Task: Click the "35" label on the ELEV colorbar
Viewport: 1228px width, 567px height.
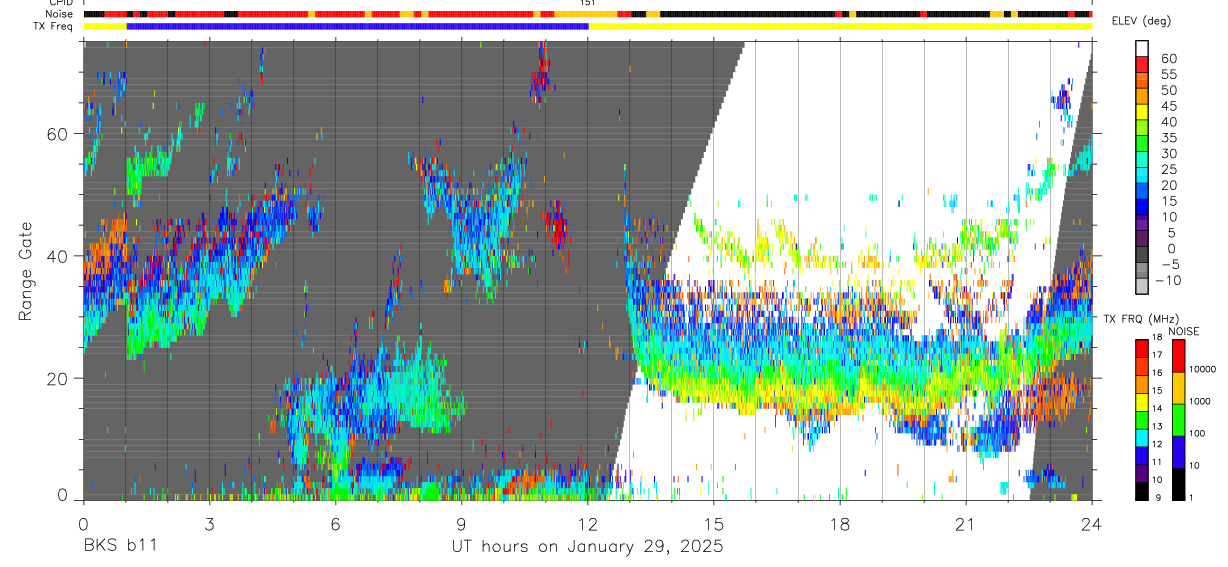Action: click(1169, 138)
